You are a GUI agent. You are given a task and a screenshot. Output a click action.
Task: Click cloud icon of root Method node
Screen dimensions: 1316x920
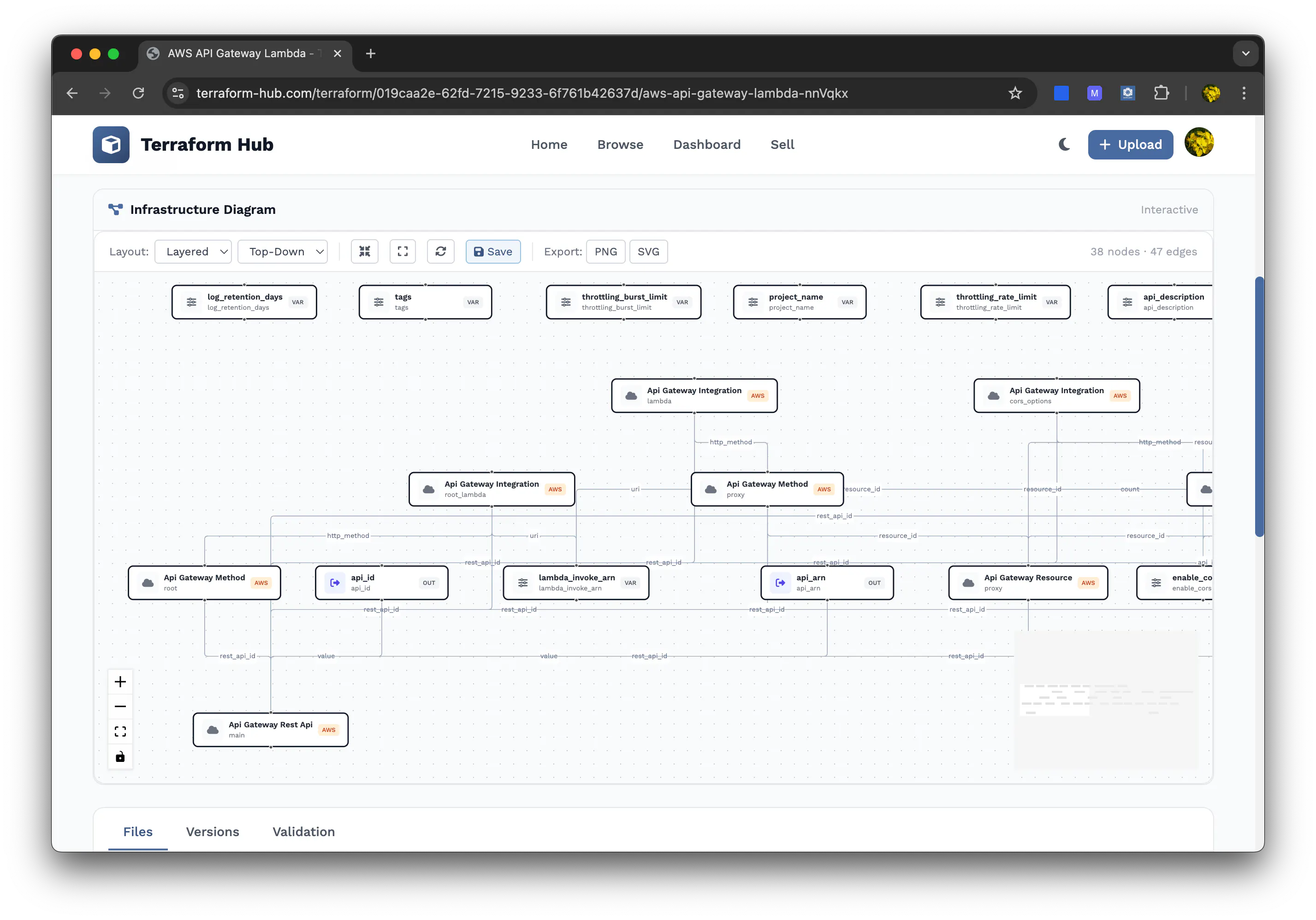(148, 583)
